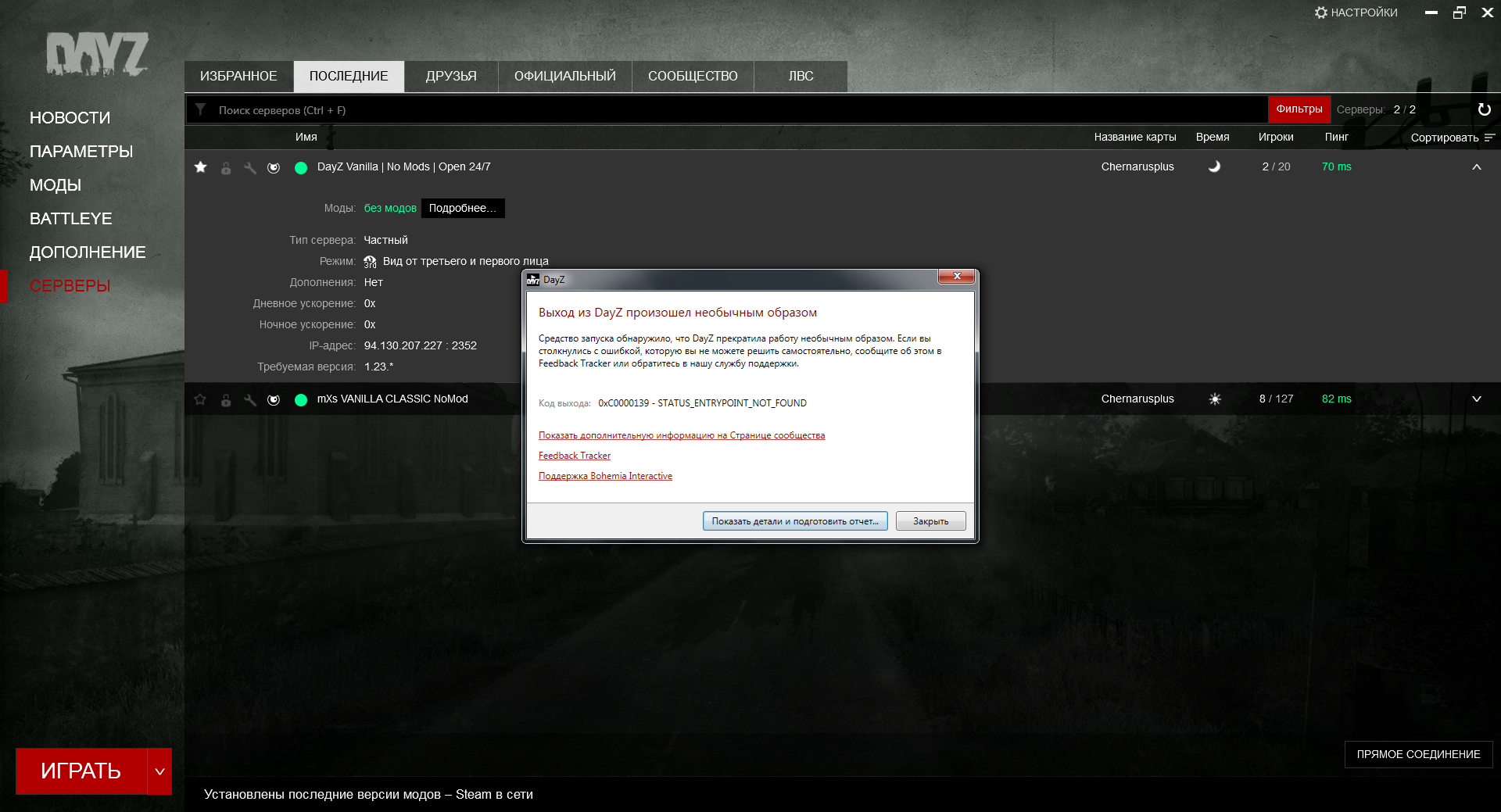Click the DayZ icon in dialog title bar
1501x812 pixels.
pos(533,280)
